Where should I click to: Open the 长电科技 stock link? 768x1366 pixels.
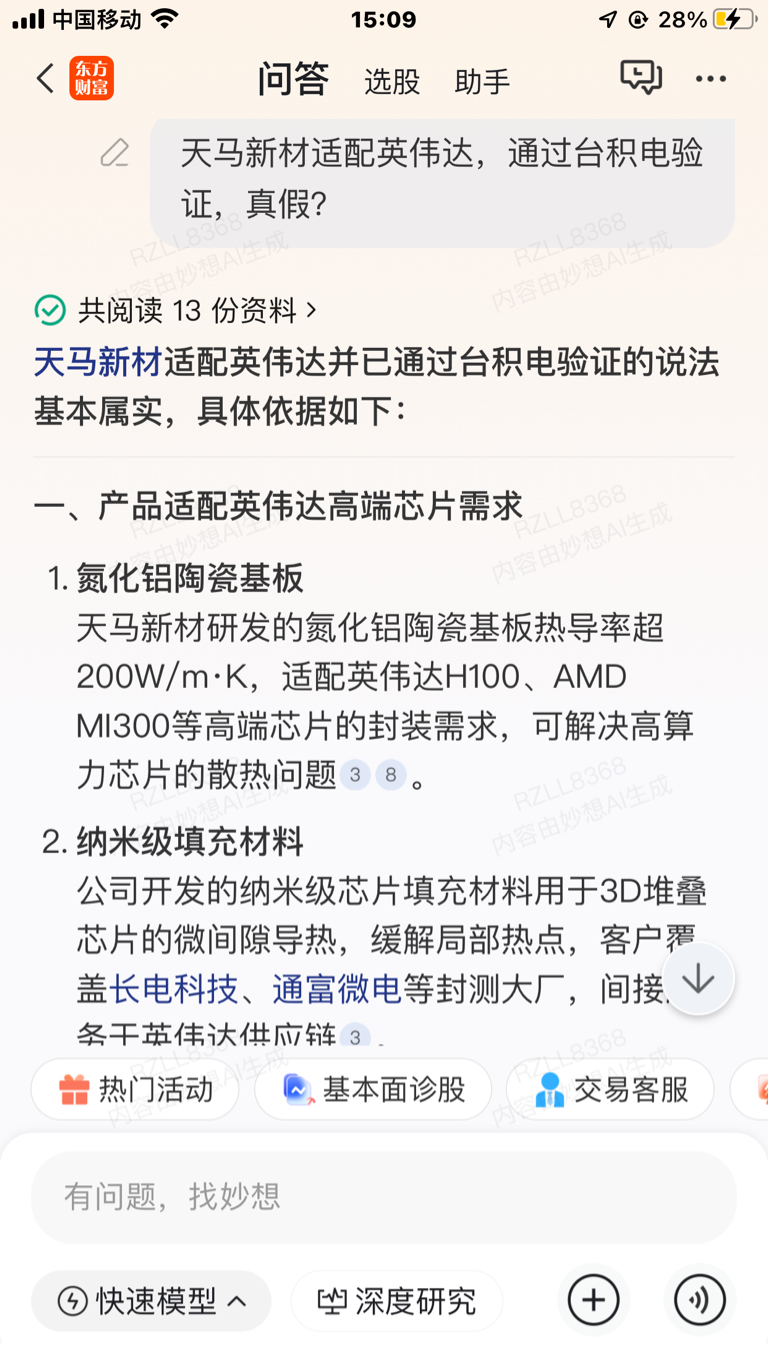point(173,989)
